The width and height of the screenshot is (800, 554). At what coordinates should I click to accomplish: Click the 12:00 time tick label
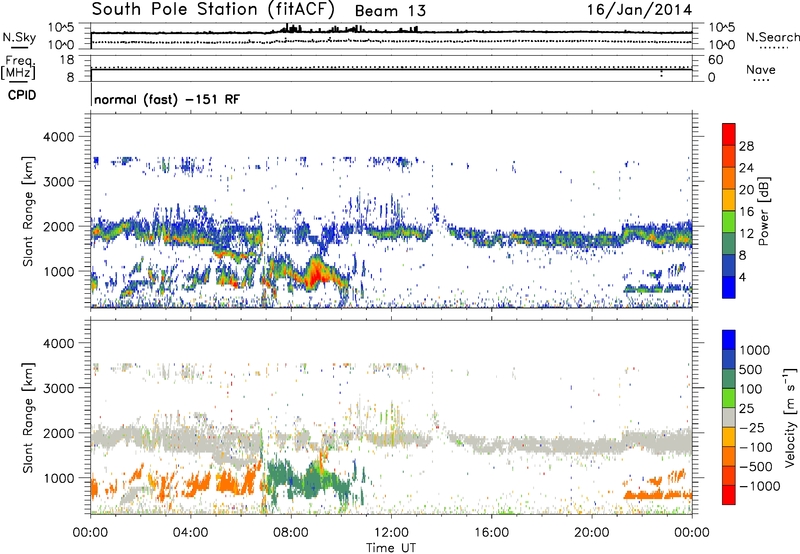(x=391, y=533)
